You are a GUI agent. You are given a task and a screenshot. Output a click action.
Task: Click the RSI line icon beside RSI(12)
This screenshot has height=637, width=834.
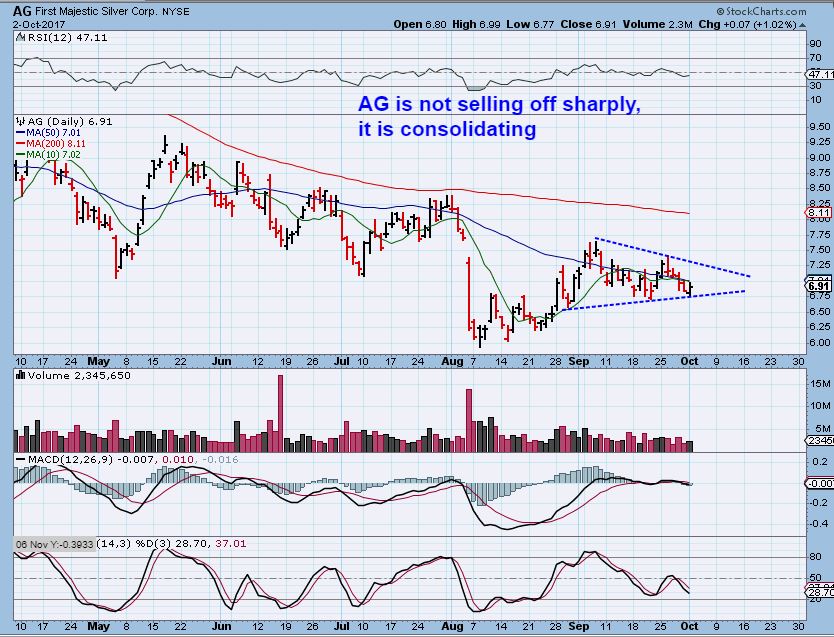click(x=20, y=37)
